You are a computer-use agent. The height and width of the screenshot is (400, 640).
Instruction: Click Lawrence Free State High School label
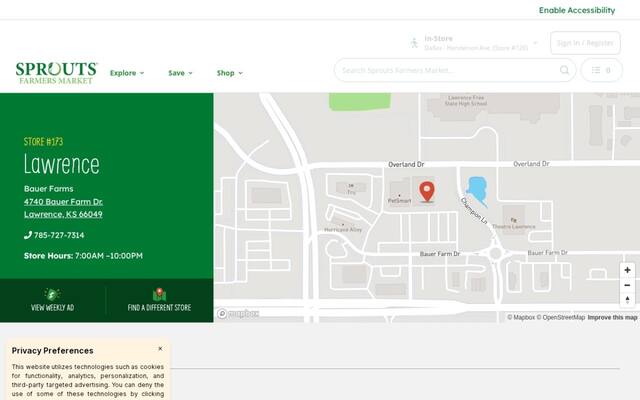[466, 100]
